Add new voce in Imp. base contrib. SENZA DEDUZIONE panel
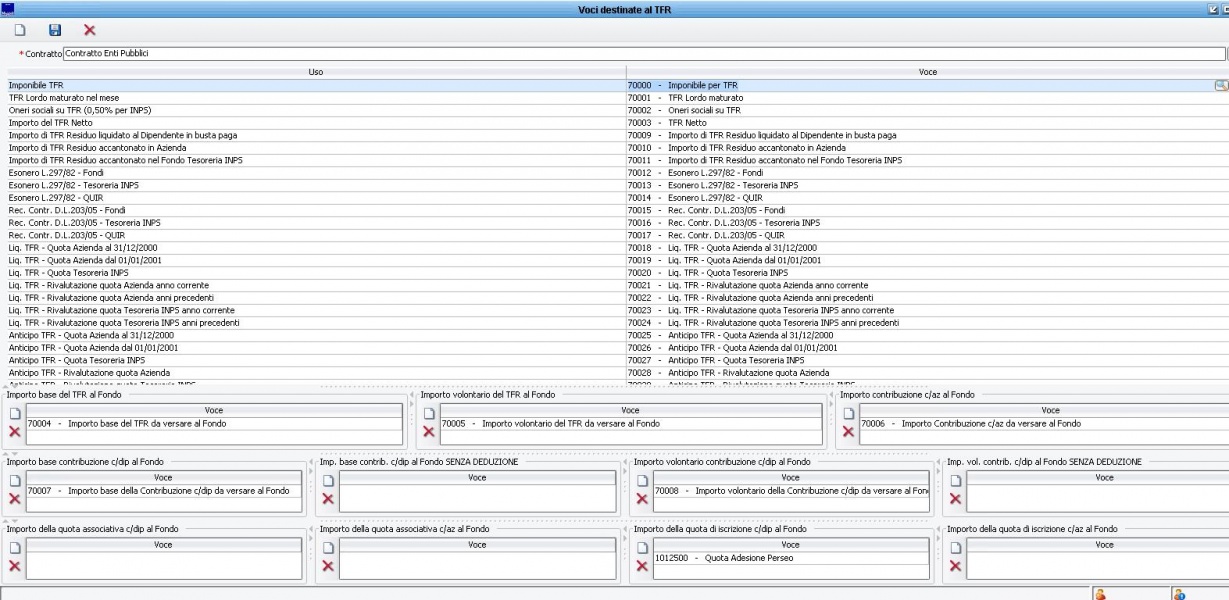This screenshot has width=1229, height=600. [328, 480]
